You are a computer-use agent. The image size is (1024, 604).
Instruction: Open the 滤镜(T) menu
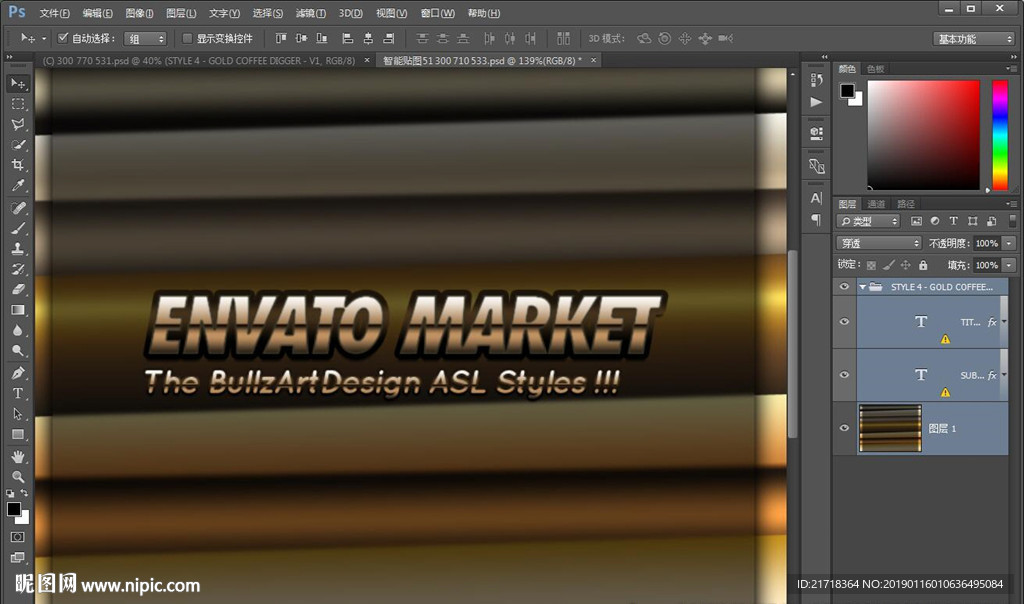310,13
